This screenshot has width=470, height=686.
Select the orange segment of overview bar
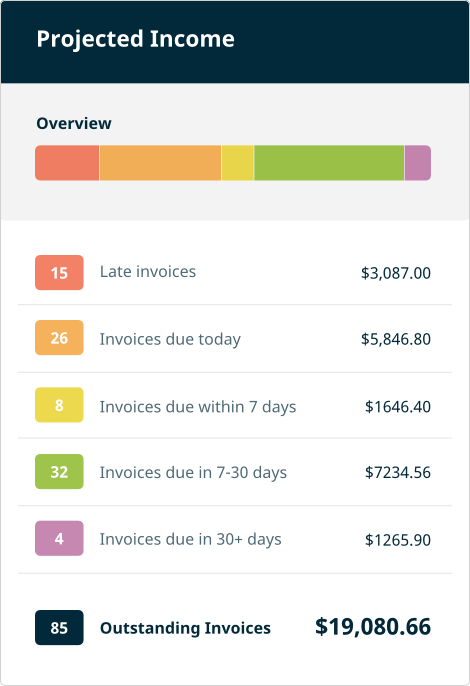tap(160, 163)
